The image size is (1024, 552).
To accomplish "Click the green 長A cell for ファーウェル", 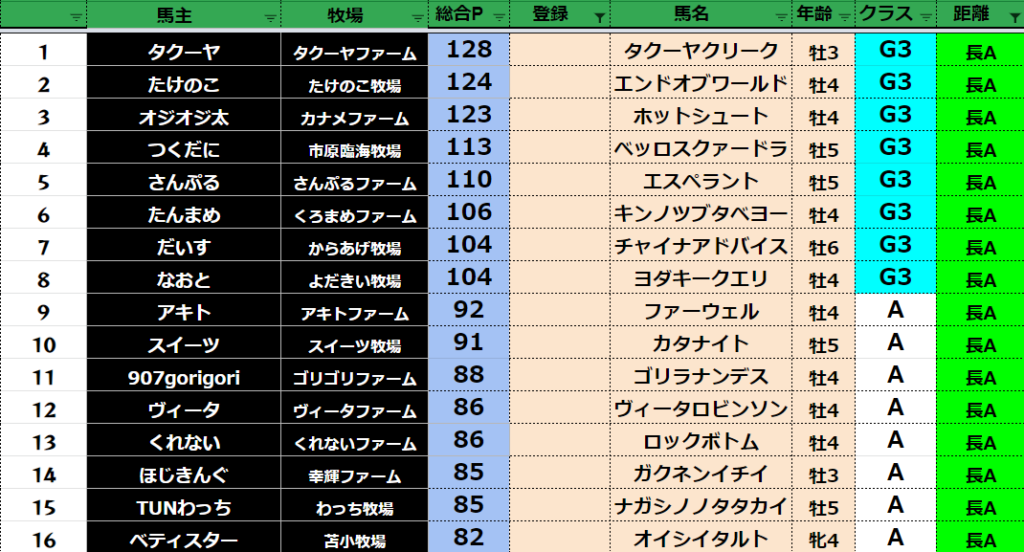I will click(979, 312).
